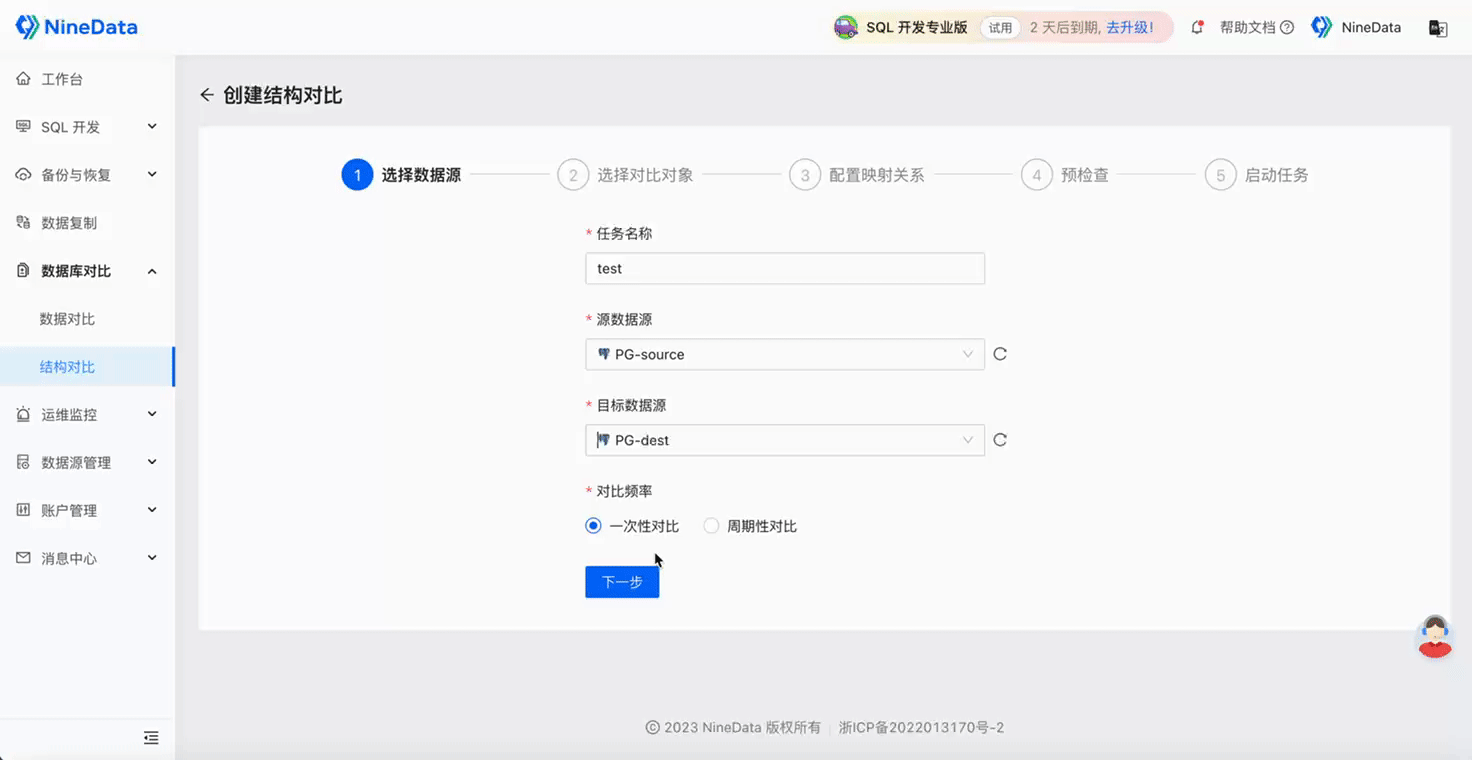1472x760 pixels.
Task: Click the 账户管理 icon in sidebar
Action: click(x=23, y=510)
